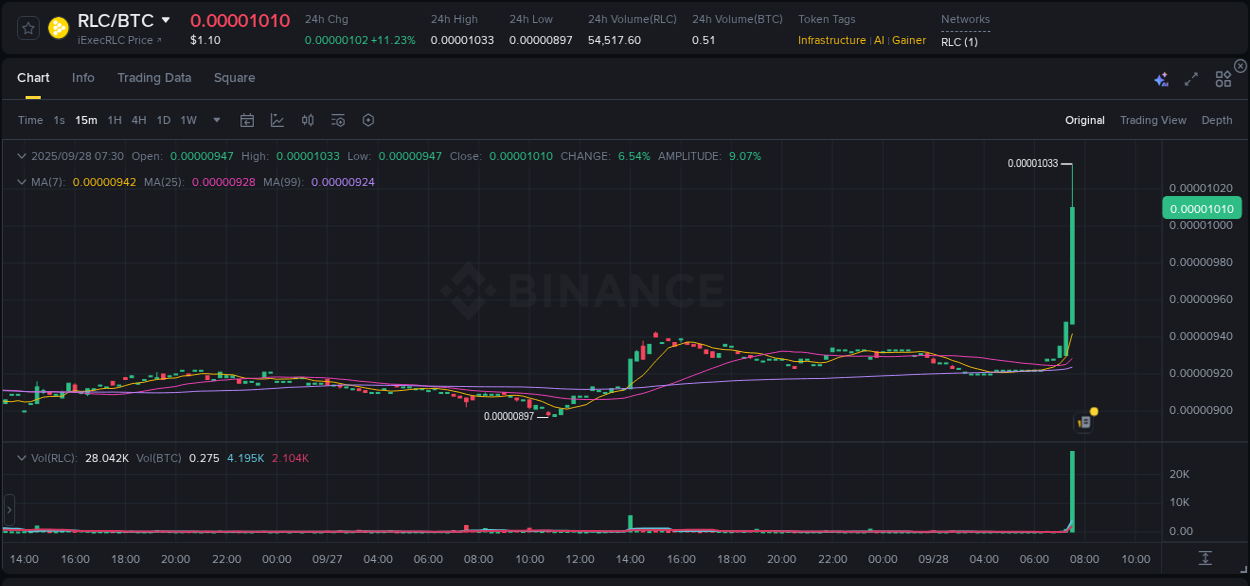Image resolution: width=1250 pixels, height=586 pixels.
Task: Click the Gainer token tag
Action: tap(908, 40)
